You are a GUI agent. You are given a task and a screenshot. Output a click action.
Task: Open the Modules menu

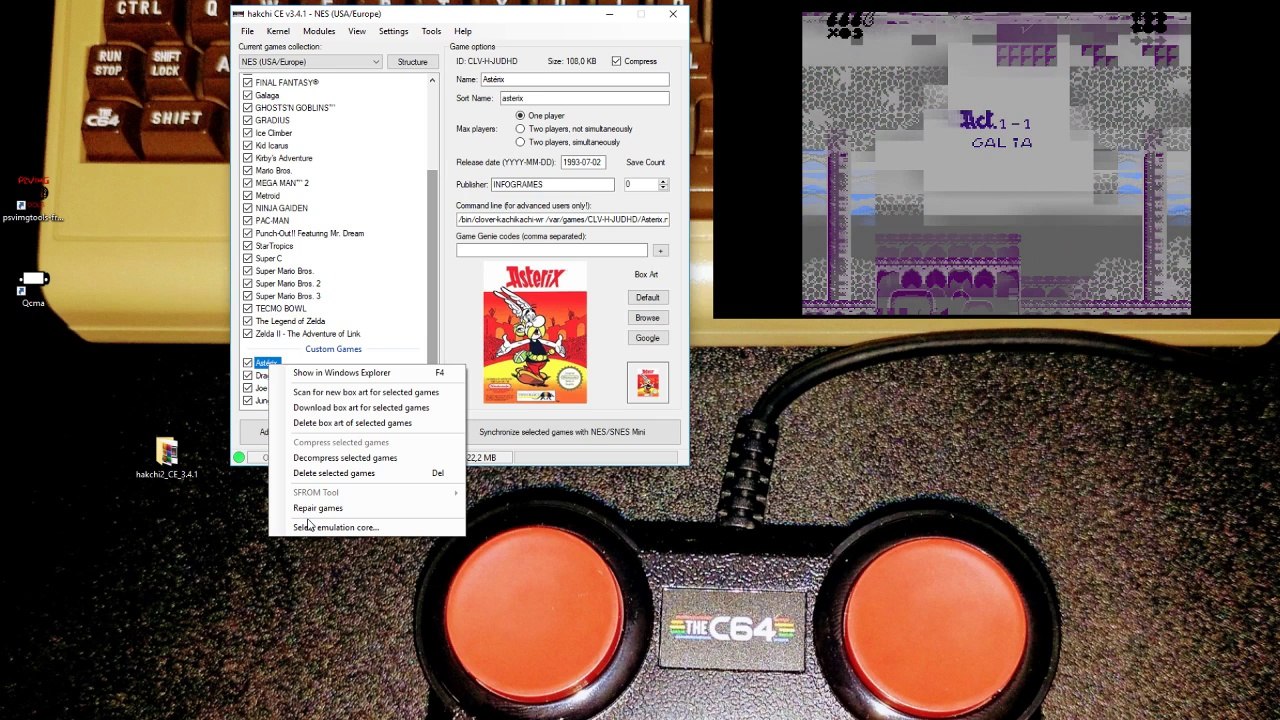click(319, 31)
